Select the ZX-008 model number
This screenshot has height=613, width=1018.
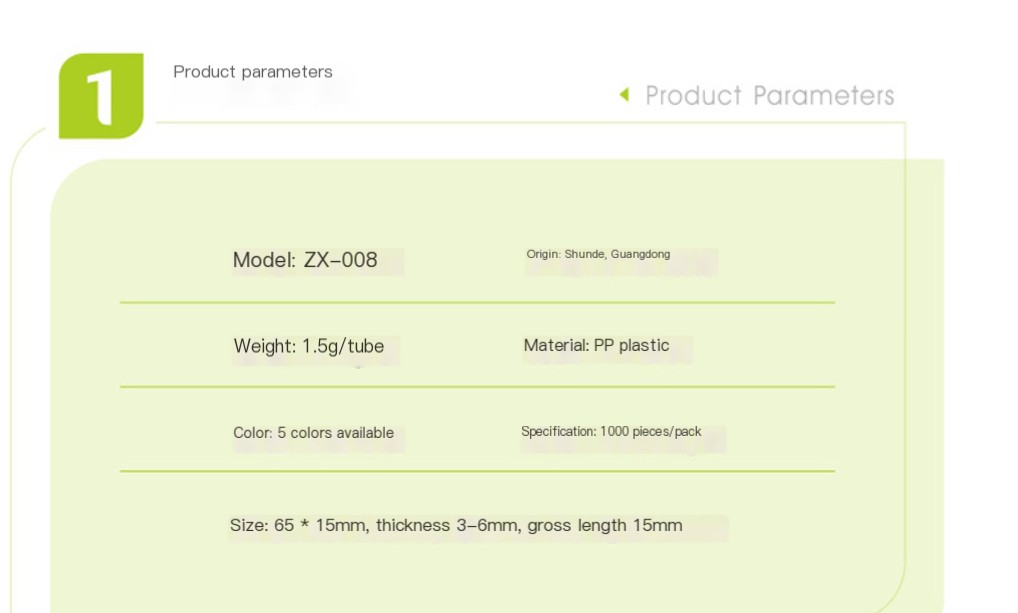point(340,260)
